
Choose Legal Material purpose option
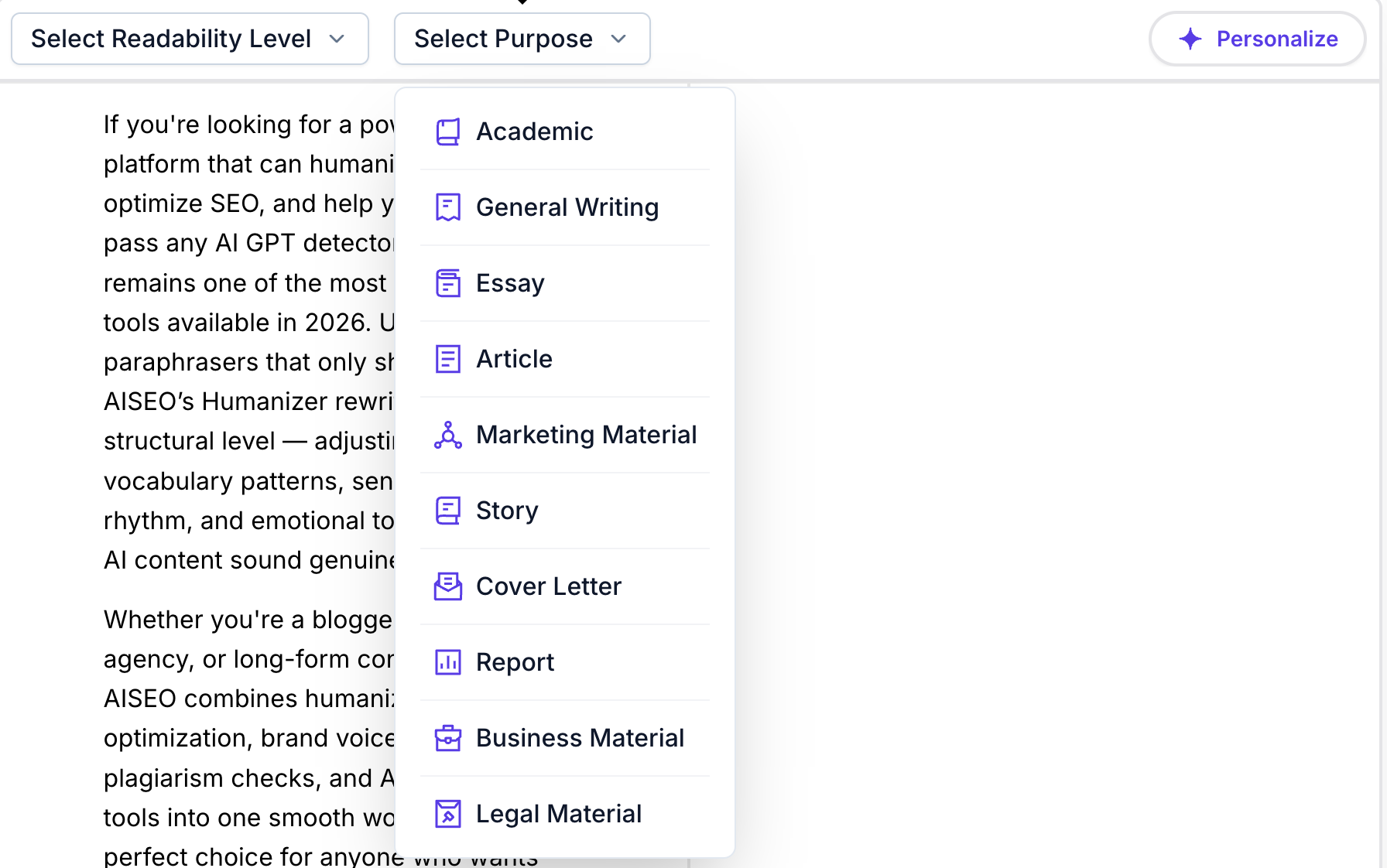click(565, 814)
